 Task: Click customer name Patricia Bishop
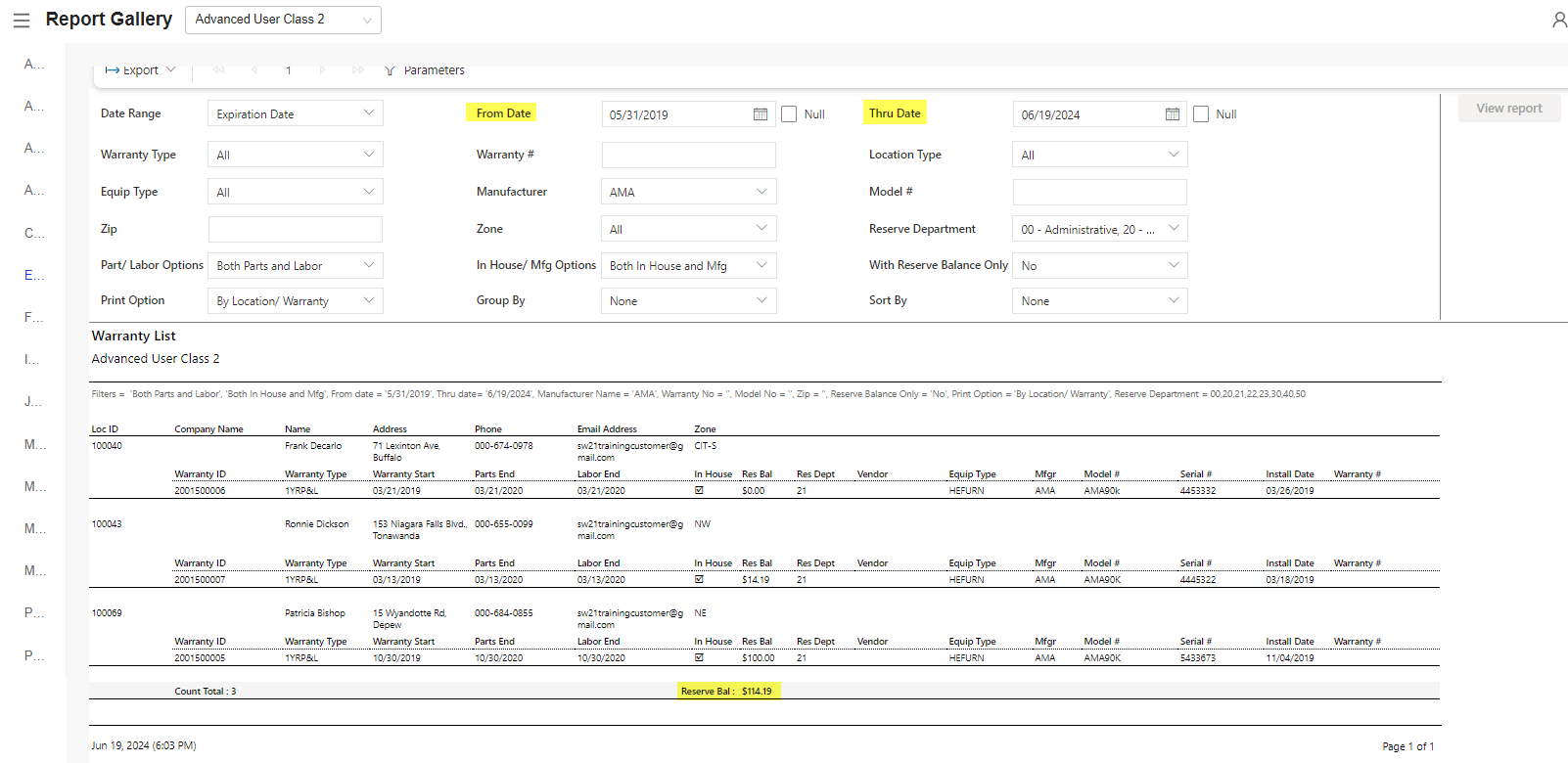[315, 613]
